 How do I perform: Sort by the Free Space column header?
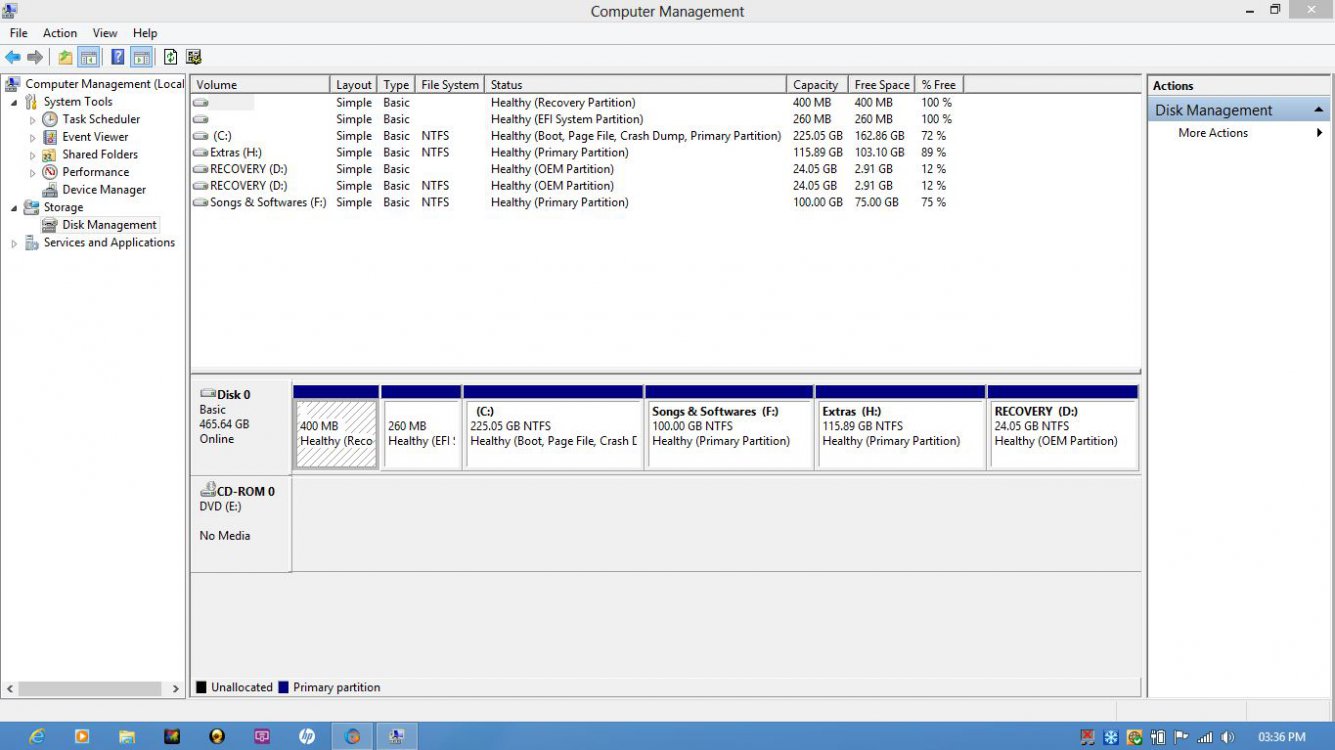[882, 85]
